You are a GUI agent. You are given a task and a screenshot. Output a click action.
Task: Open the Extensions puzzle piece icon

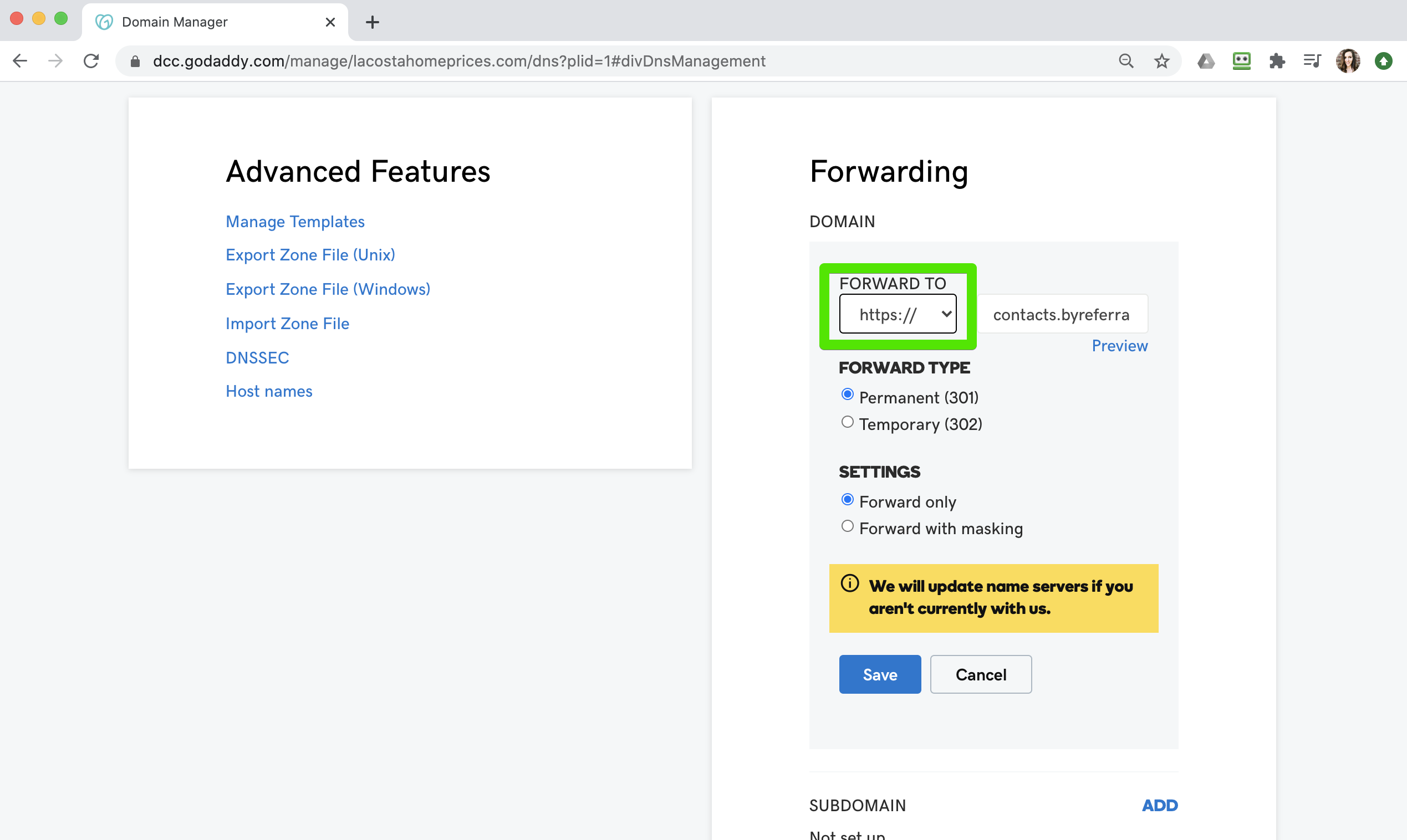[1277, 60]
